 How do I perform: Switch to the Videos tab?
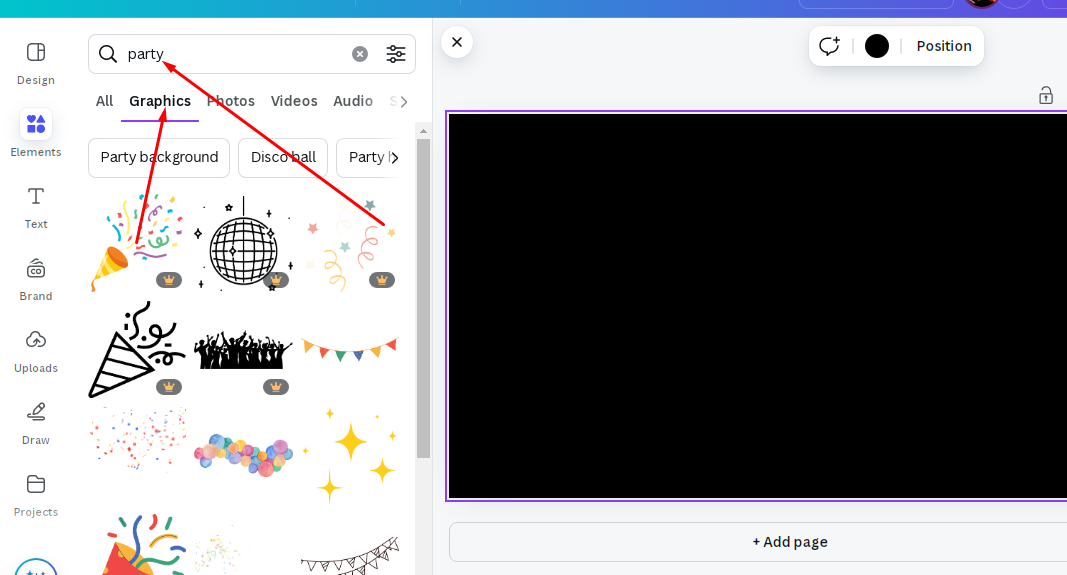294,101
